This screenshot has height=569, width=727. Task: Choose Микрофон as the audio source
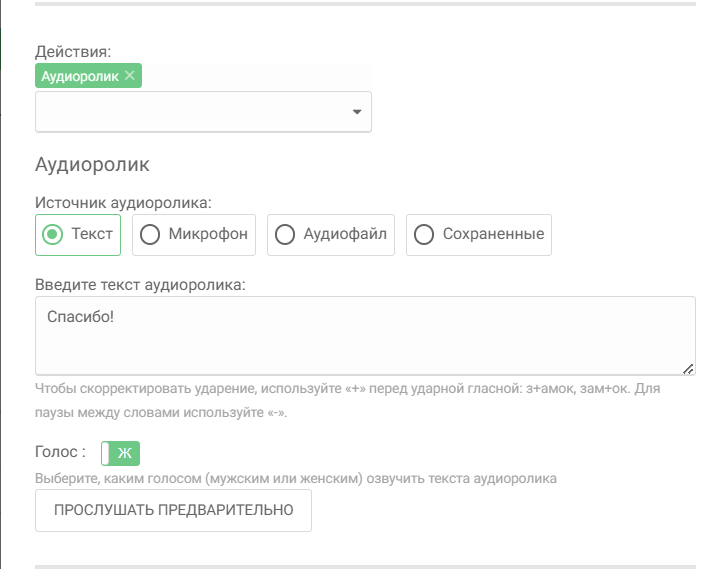pyautogui.click(x=194, y=235)
